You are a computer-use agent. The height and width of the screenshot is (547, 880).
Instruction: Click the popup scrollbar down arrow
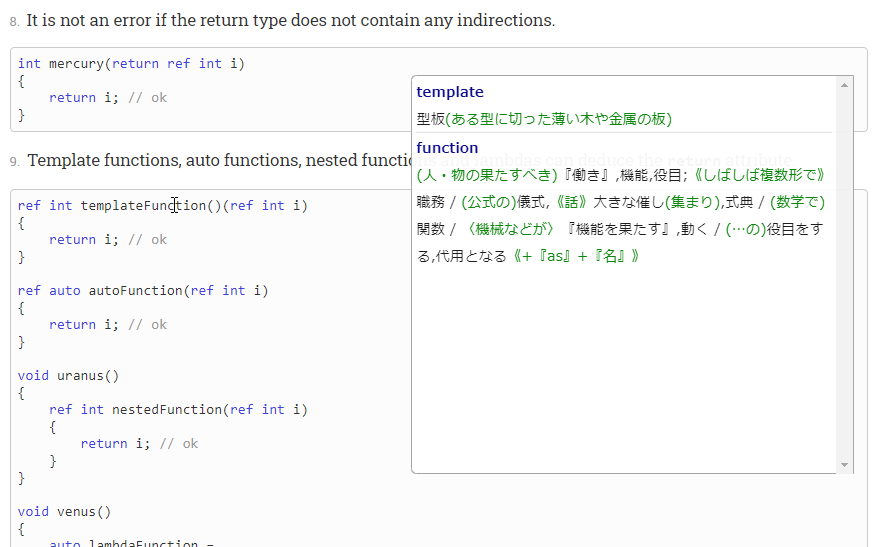pyautogui.click(x=846, y=465)
